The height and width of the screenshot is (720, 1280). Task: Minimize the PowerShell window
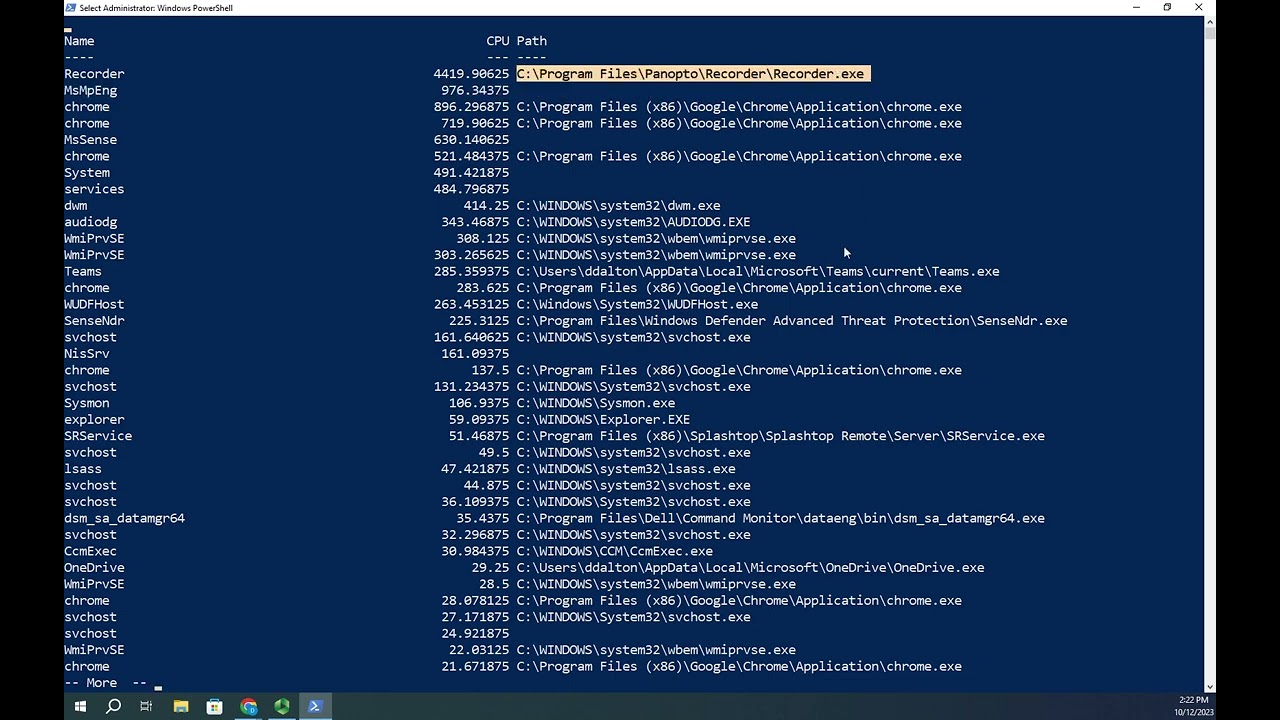click(1136, 8)
